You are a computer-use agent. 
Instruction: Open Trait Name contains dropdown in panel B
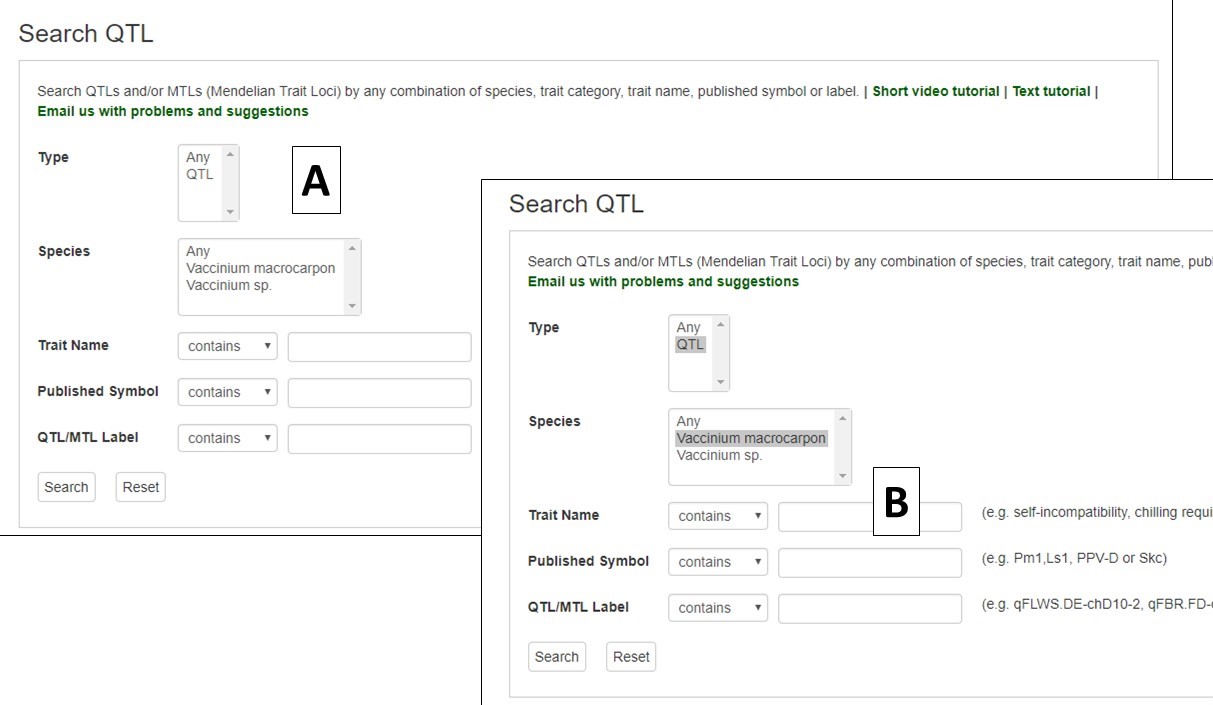tap(718, 516)
